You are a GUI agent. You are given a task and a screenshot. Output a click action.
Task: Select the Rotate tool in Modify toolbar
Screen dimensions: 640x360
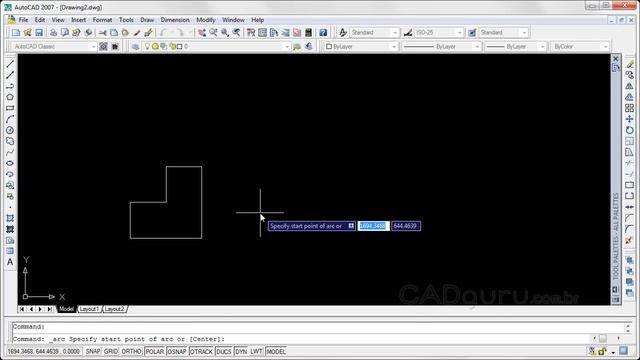629,130
